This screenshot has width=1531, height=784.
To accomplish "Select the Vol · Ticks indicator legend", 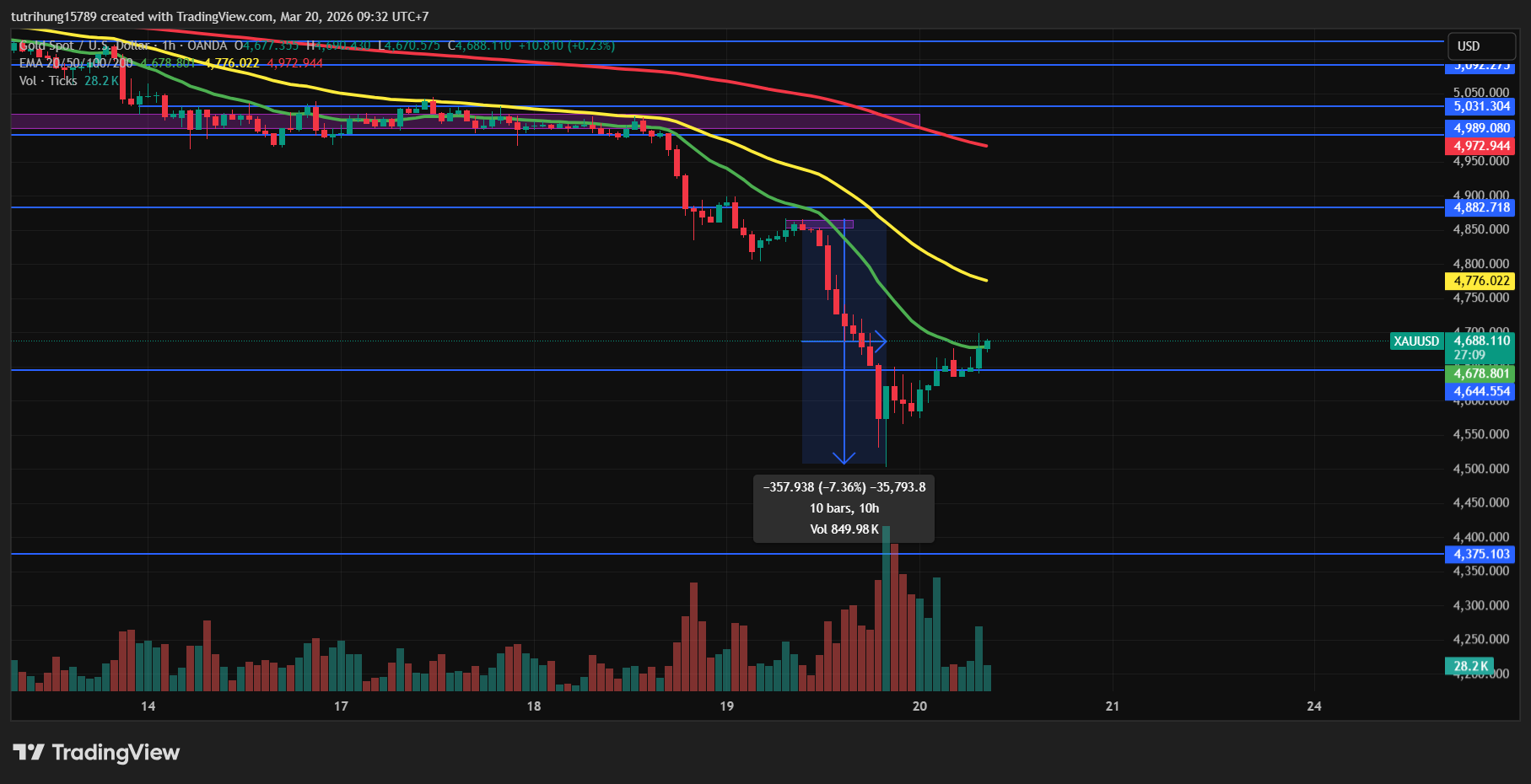I will click(48, 81).
